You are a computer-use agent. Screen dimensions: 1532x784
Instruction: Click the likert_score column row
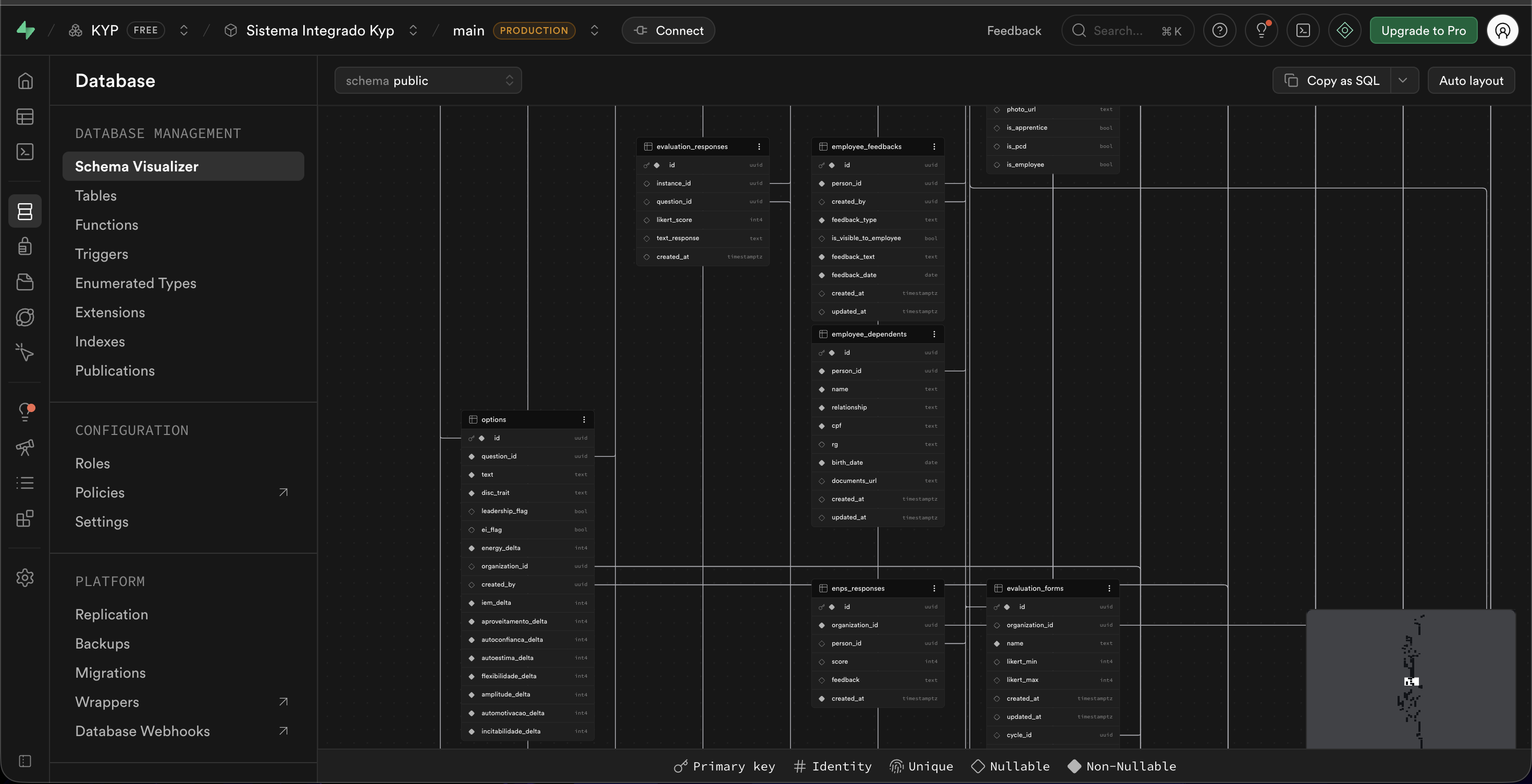coord(702,220)
